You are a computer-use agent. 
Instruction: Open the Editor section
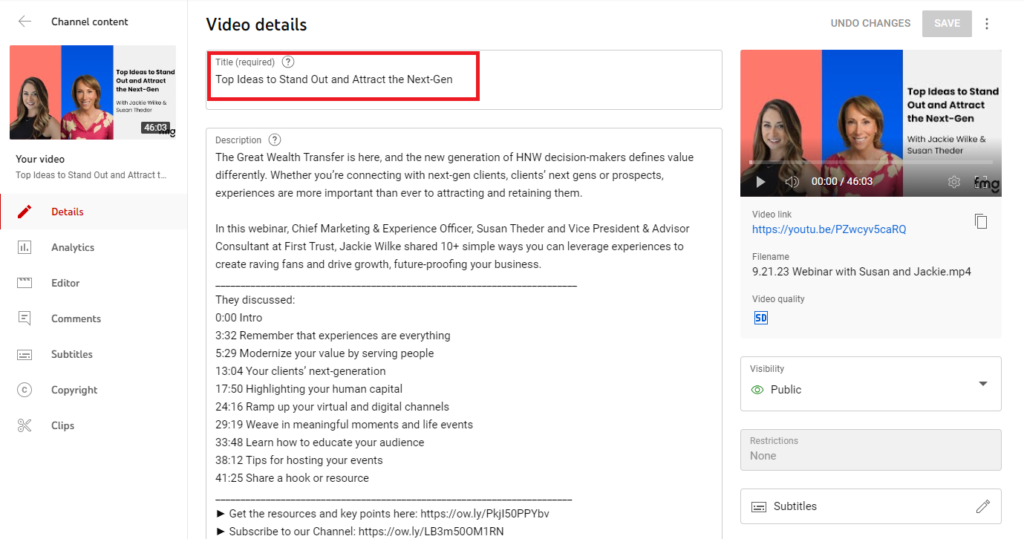point(65,283)
